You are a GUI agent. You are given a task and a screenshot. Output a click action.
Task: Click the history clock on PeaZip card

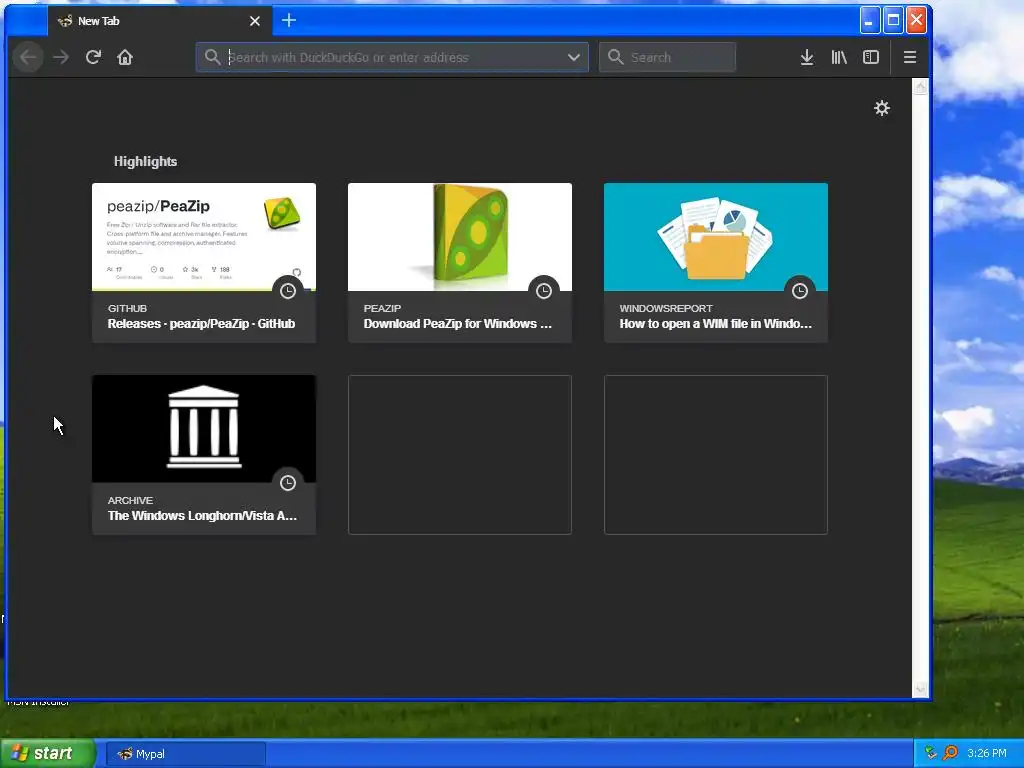coord(544,291)
